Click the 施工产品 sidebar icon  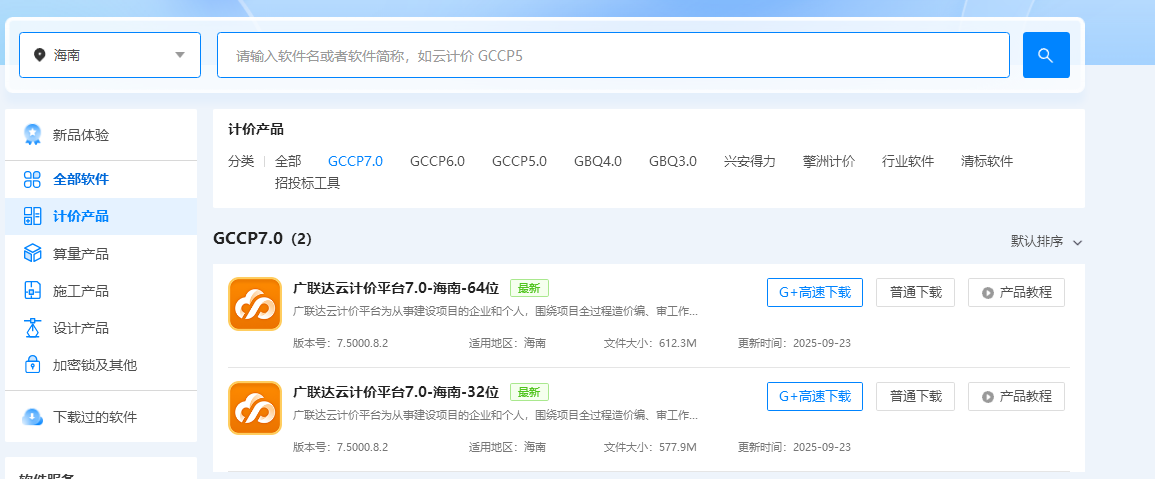click(32, 290)
